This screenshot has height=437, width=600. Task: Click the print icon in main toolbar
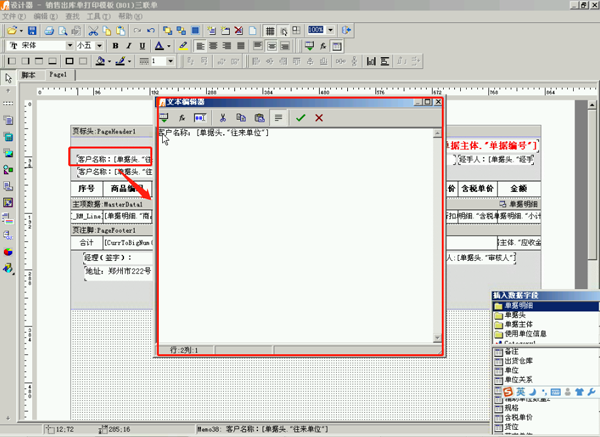tap(49, 31)
